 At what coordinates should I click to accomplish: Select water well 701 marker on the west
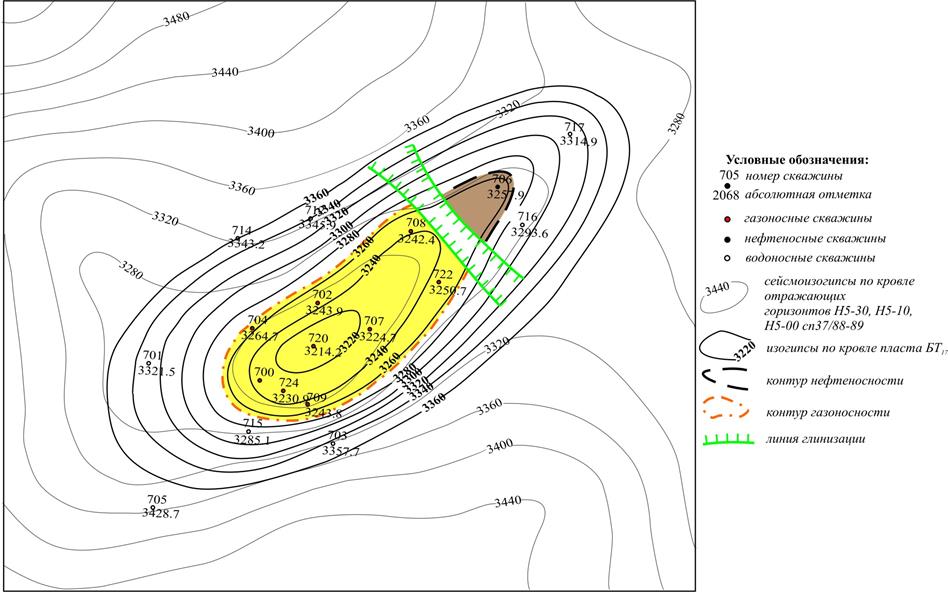149,363
